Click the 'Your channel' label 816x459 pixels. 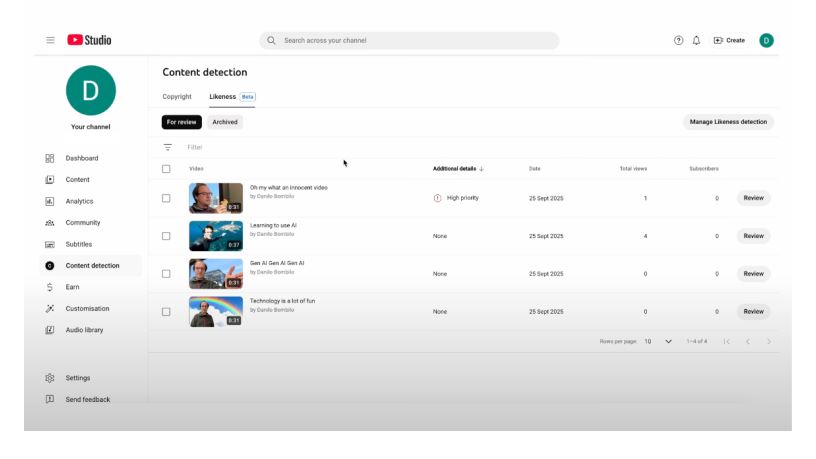[91, 126]
